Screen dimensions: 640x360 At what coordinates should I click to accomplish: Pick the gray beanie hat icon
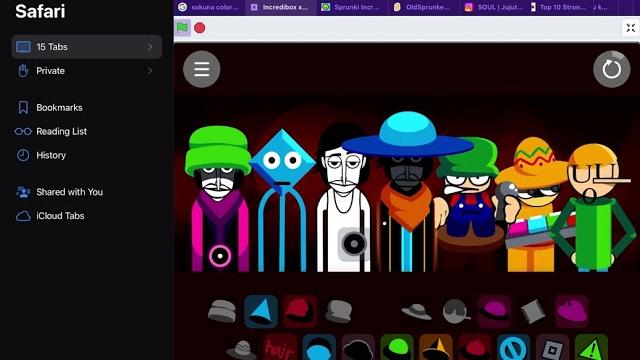pos(222,311)
